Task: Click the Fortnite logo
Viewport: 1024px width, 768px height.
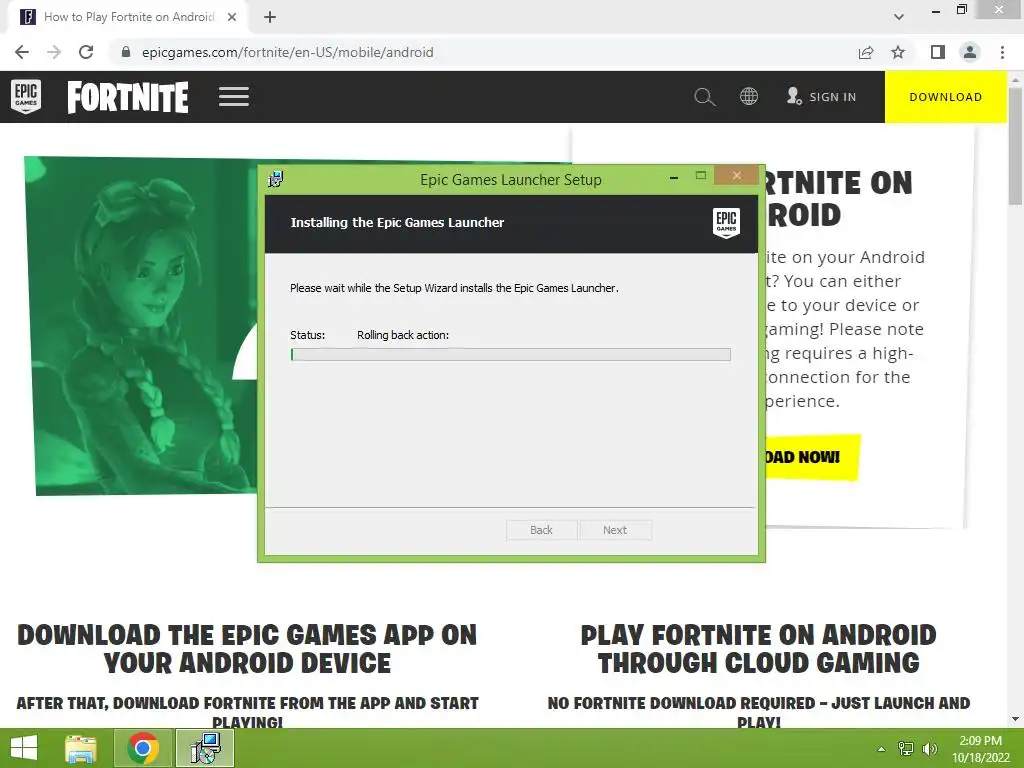Action: 128,97
